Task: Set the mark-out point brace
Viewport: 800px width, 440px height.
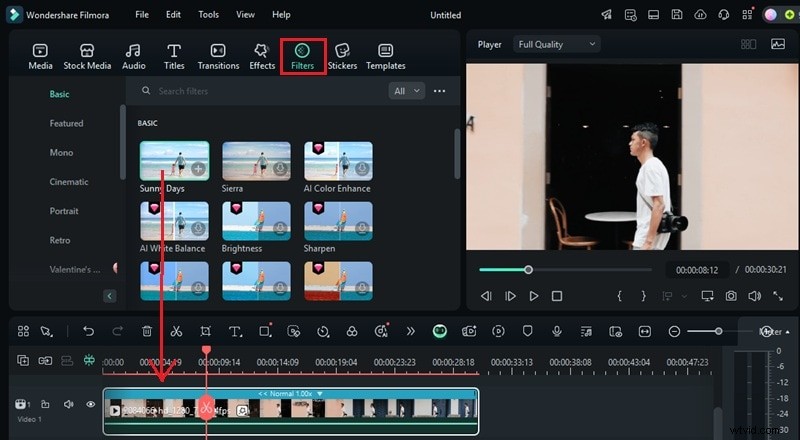Action: coord(643,296)
